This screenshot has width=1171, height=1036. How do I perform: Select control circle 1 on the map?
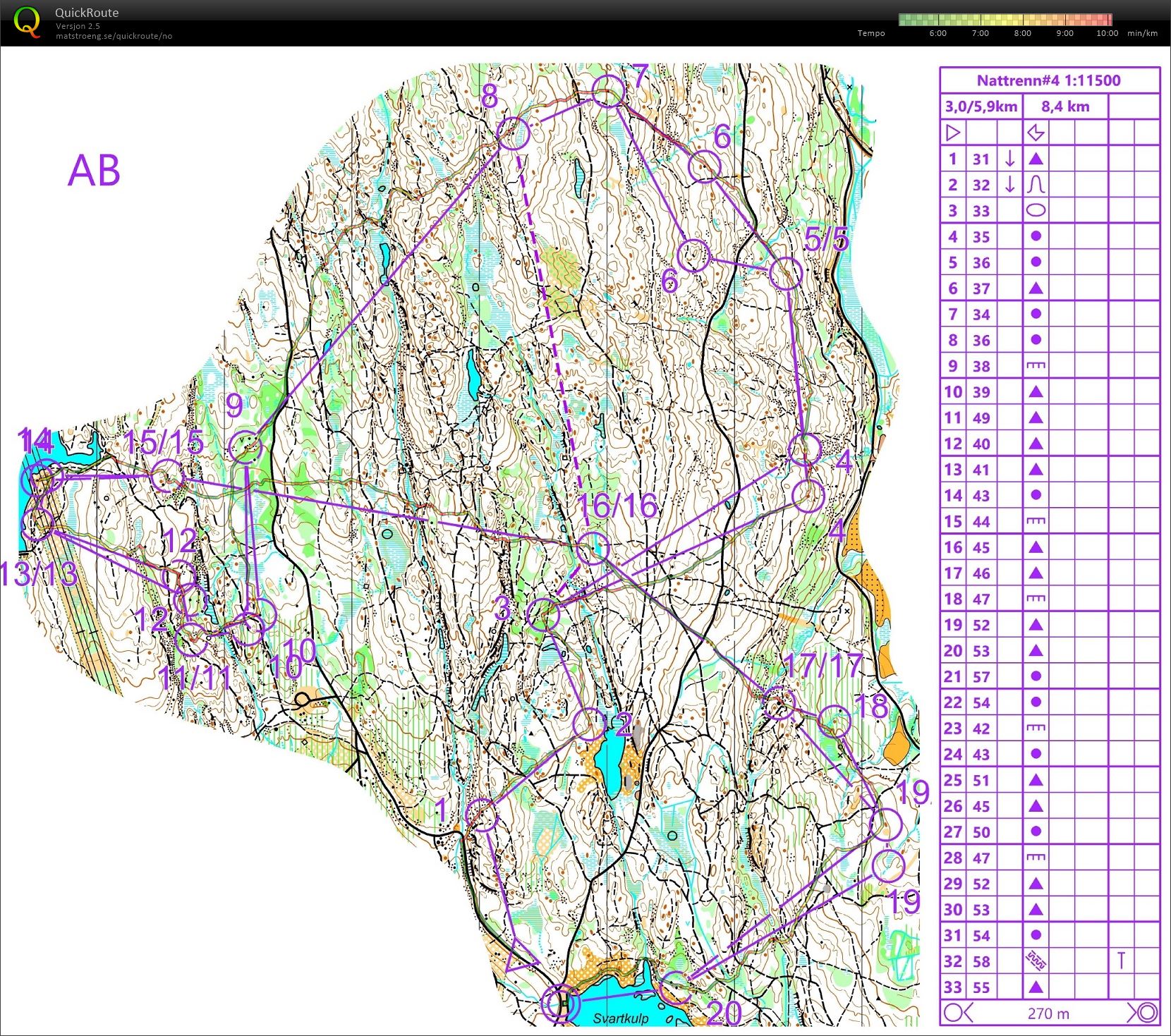click(x=483, y=815)
